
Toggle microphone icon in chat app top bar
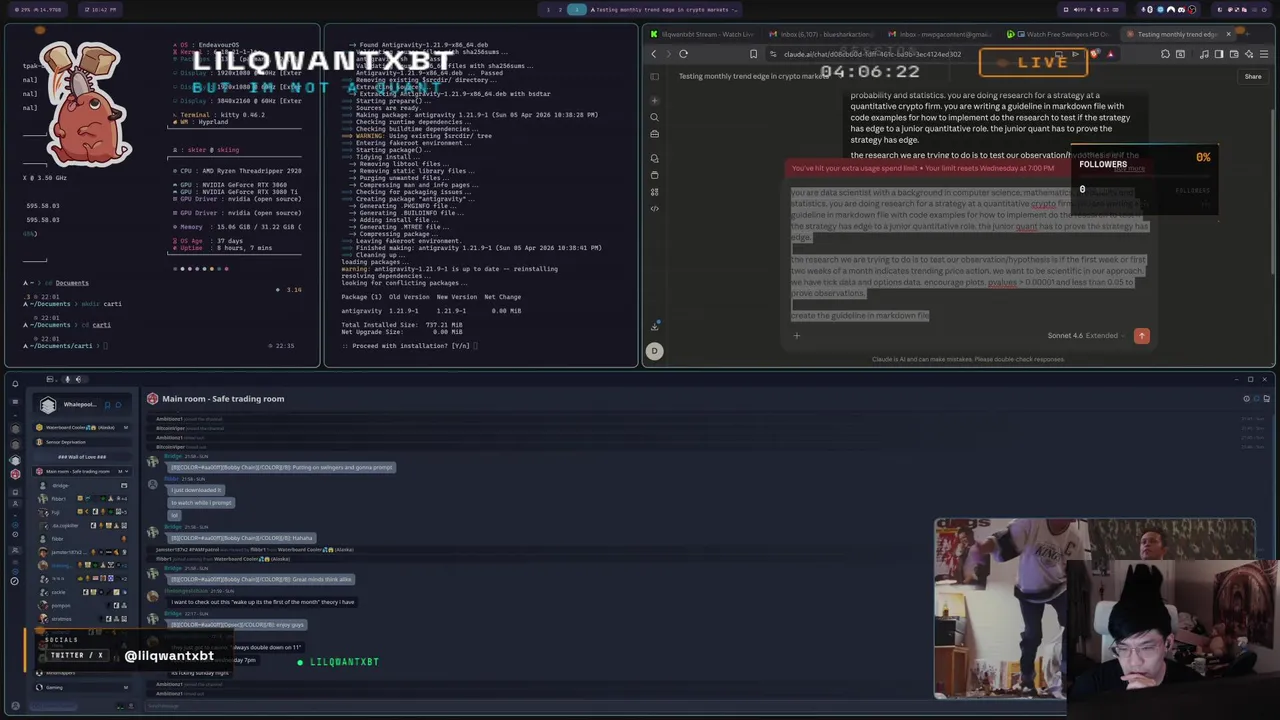[x=67, y=379]
